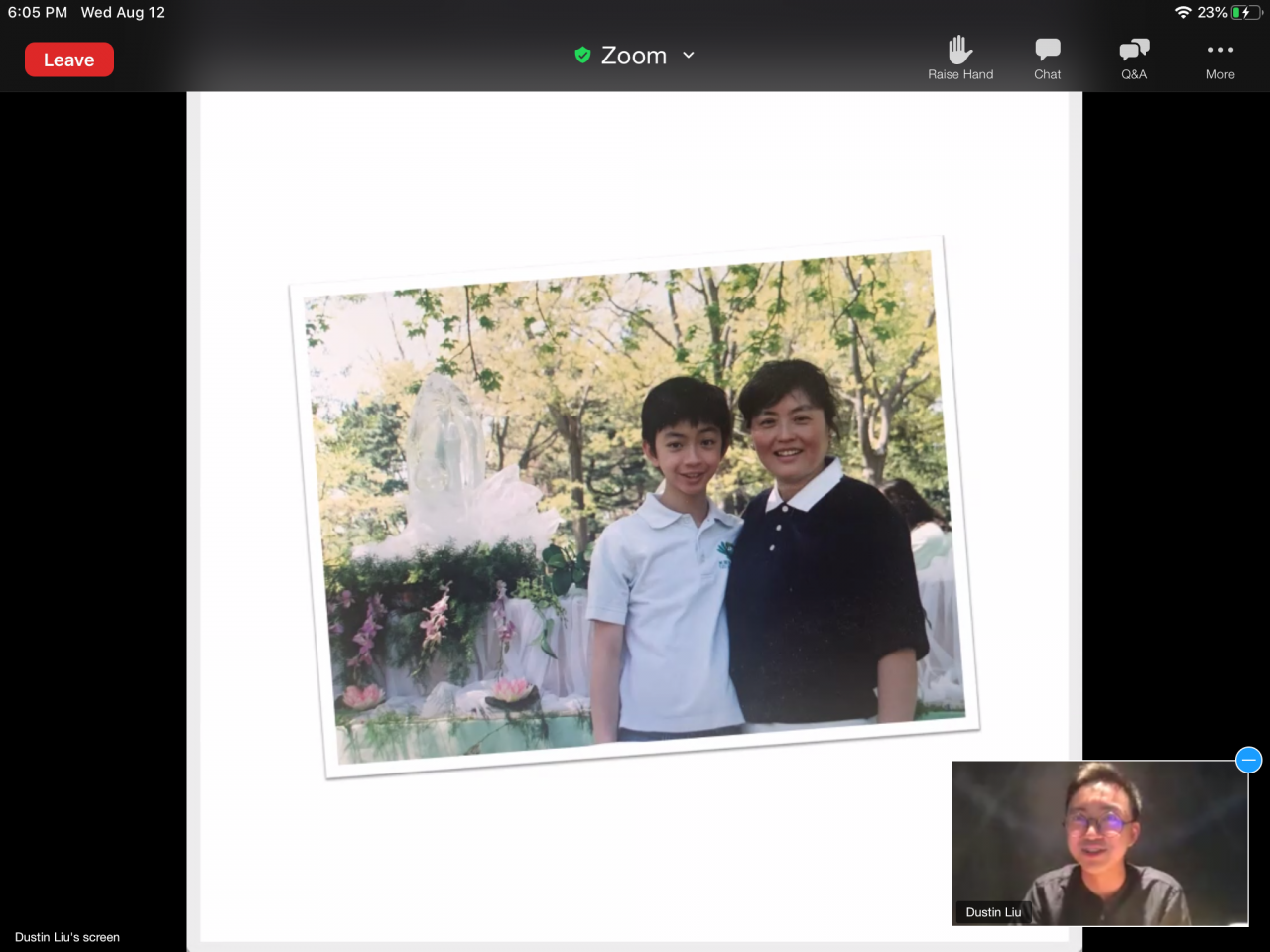Click the battery indicator icon
Viewport: 1270px width, 952px height.
point(1245,12)
